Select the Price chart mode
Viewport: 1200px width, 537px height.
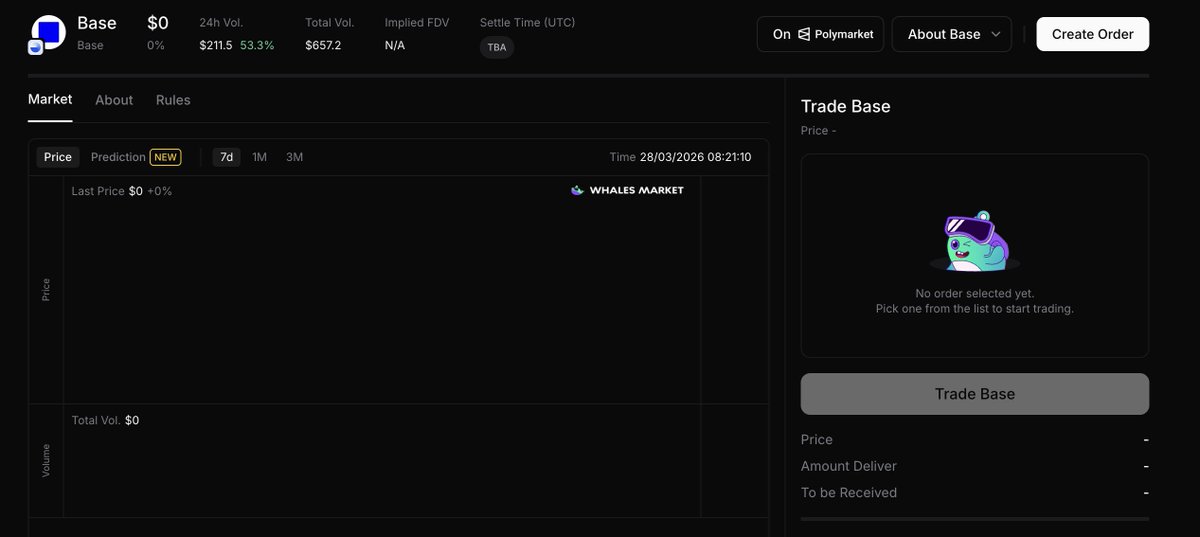click(x=58, y=157)
